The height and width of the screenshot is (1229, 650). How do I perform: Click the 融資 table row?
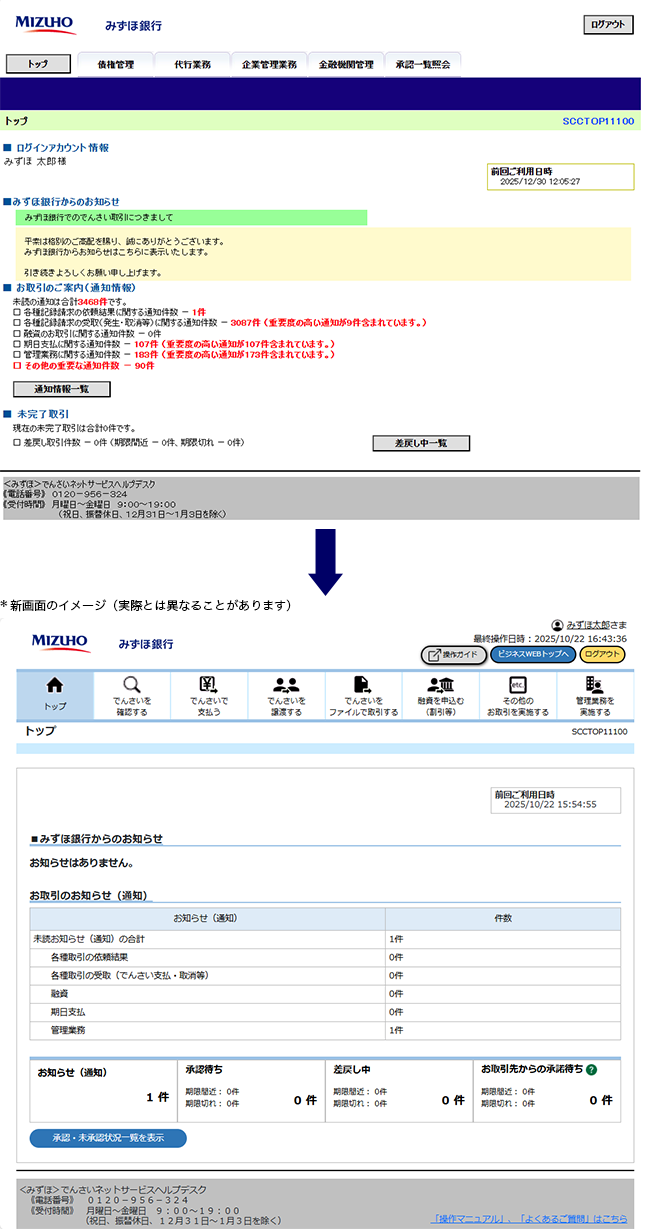(x=325, y=994)
